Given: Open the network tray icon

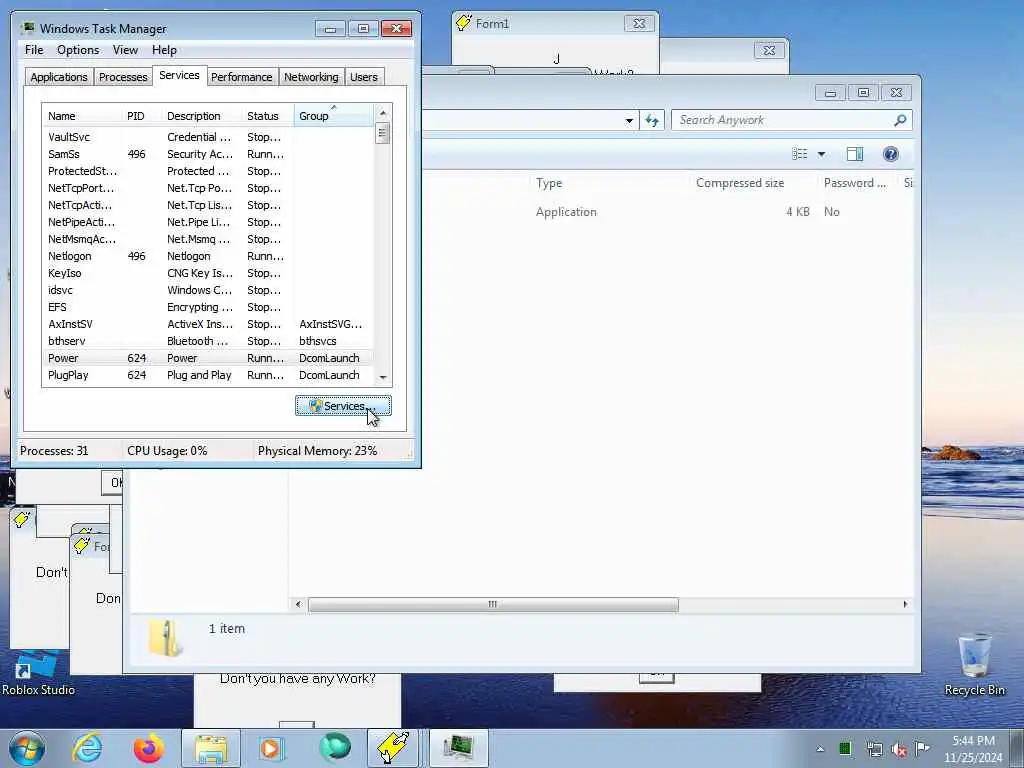Looking at the screenshot, I should tap(874, 749).
